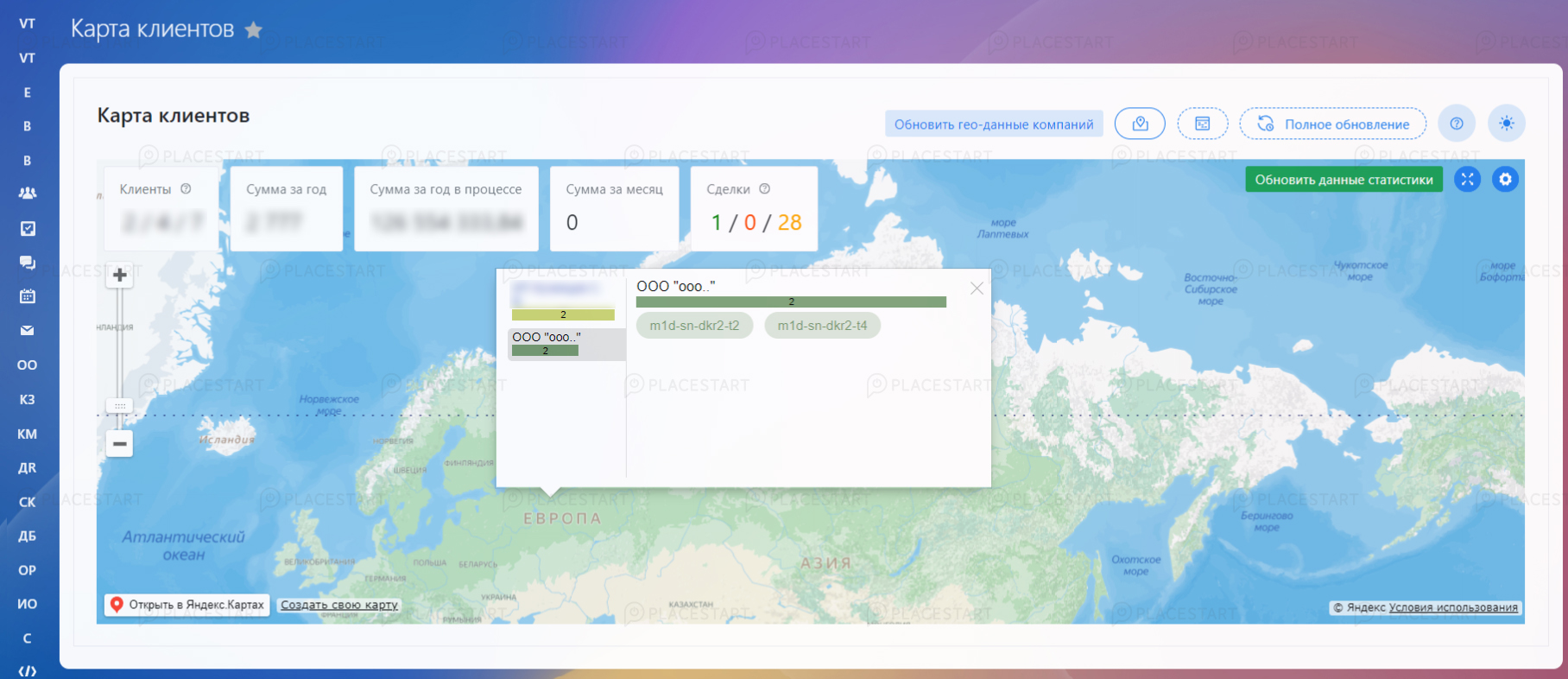Viewport: 1568px width, 679px height.
Task: Click Обновить гео-данные компаний button
Action: (994, 124)
